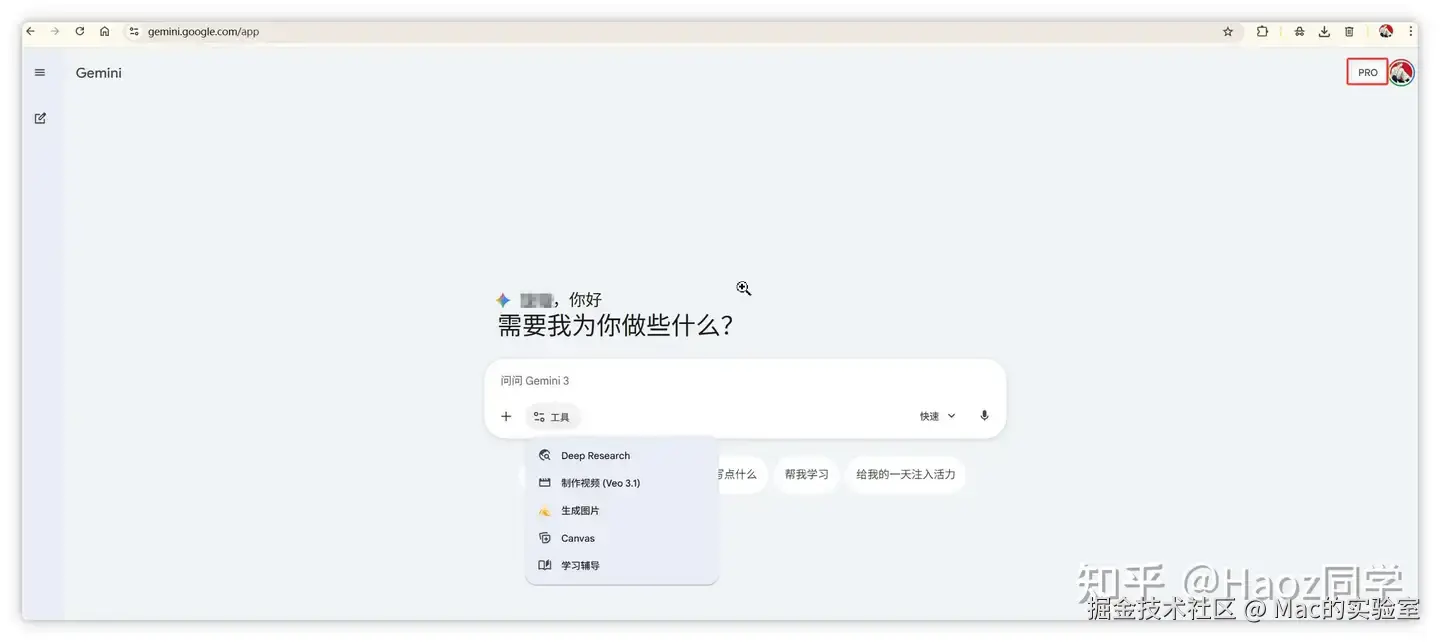This screenshot has width=1440, height=642.
Task: Go back to the previous page
Action: pos(30,31)
